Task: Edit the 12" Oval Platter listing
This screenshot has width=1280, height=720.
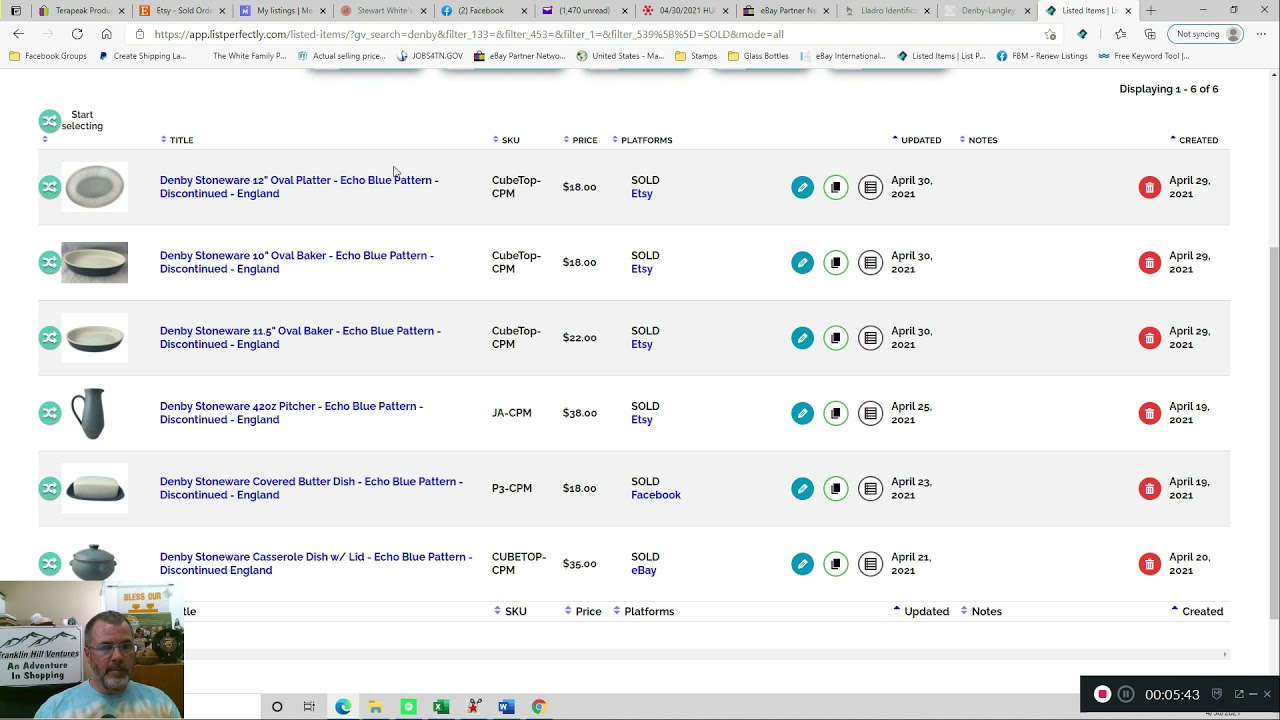Action: 802,187
